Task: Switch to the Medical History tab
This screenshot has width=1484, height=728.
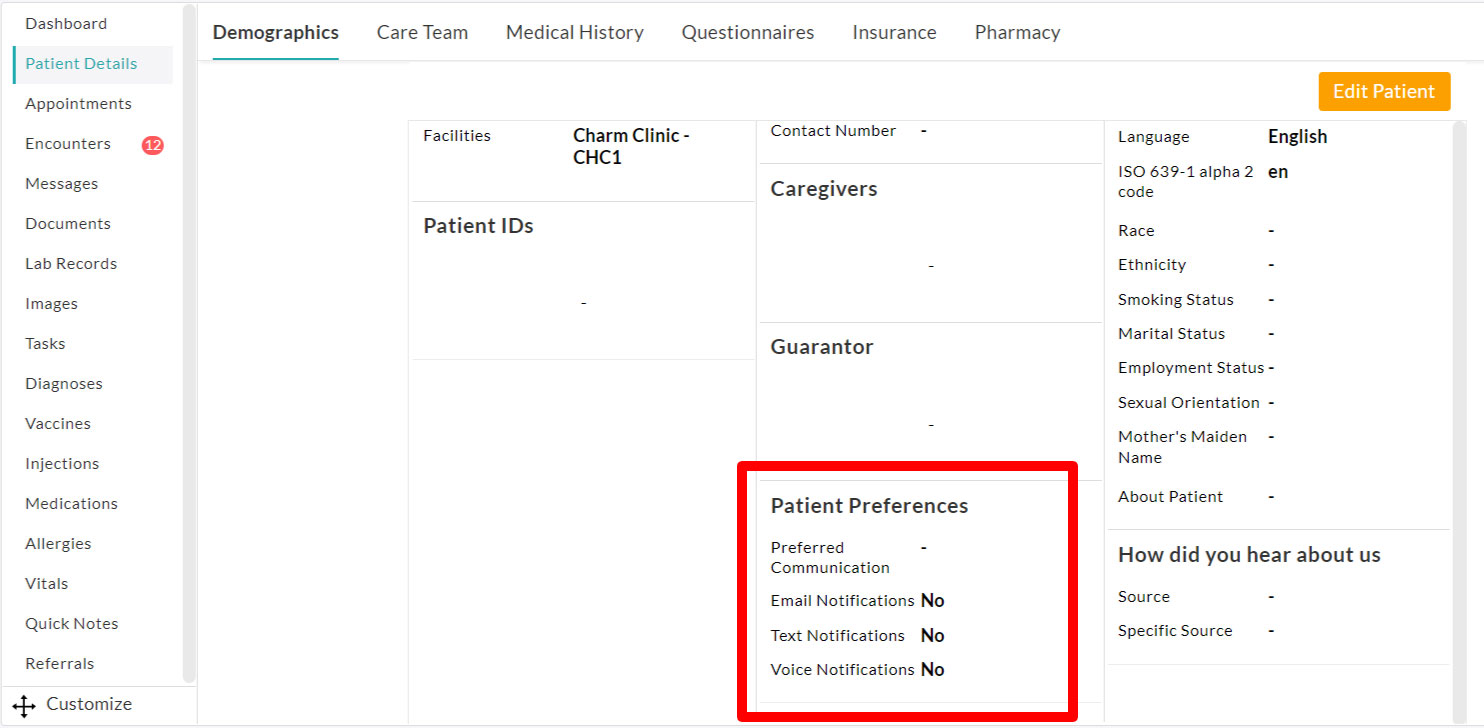Action: 574,32
